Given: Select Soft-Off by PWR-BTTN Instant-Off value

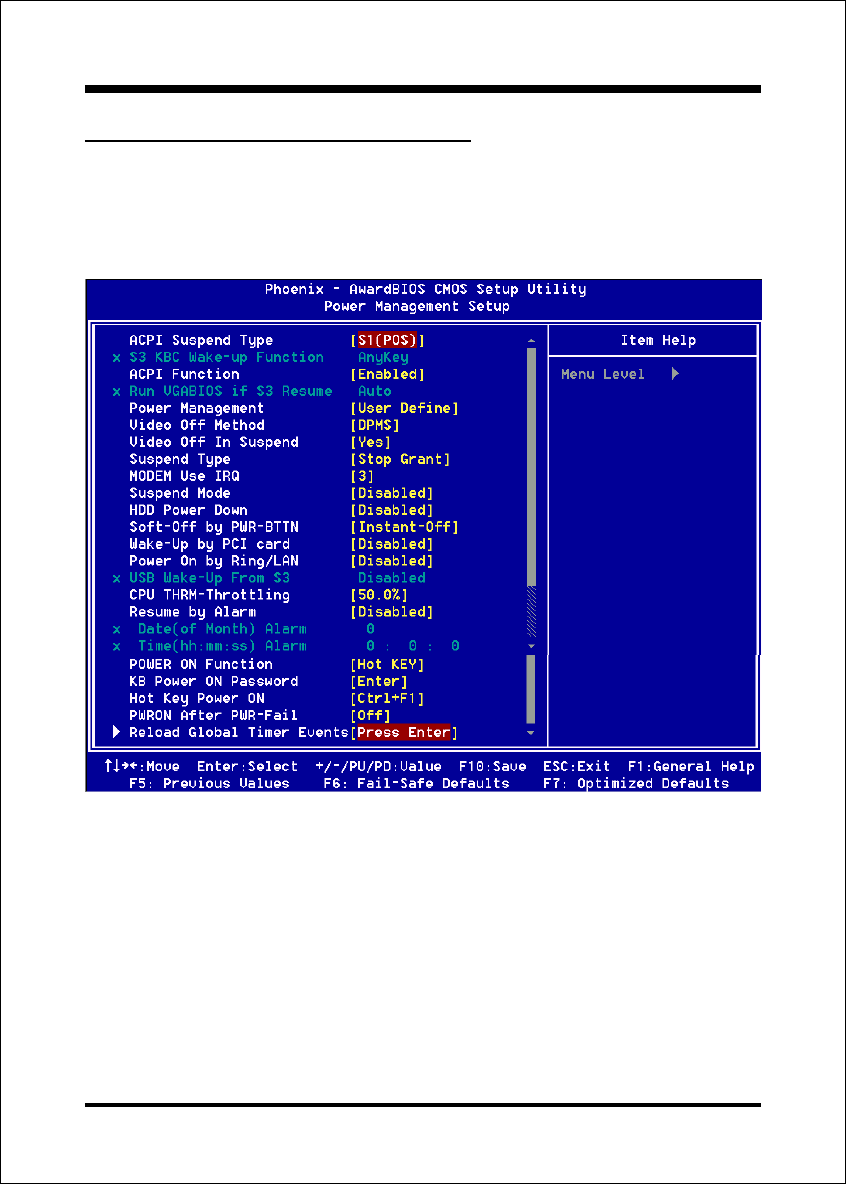Looking at the screenshot, I should click(x=404, y=526).
